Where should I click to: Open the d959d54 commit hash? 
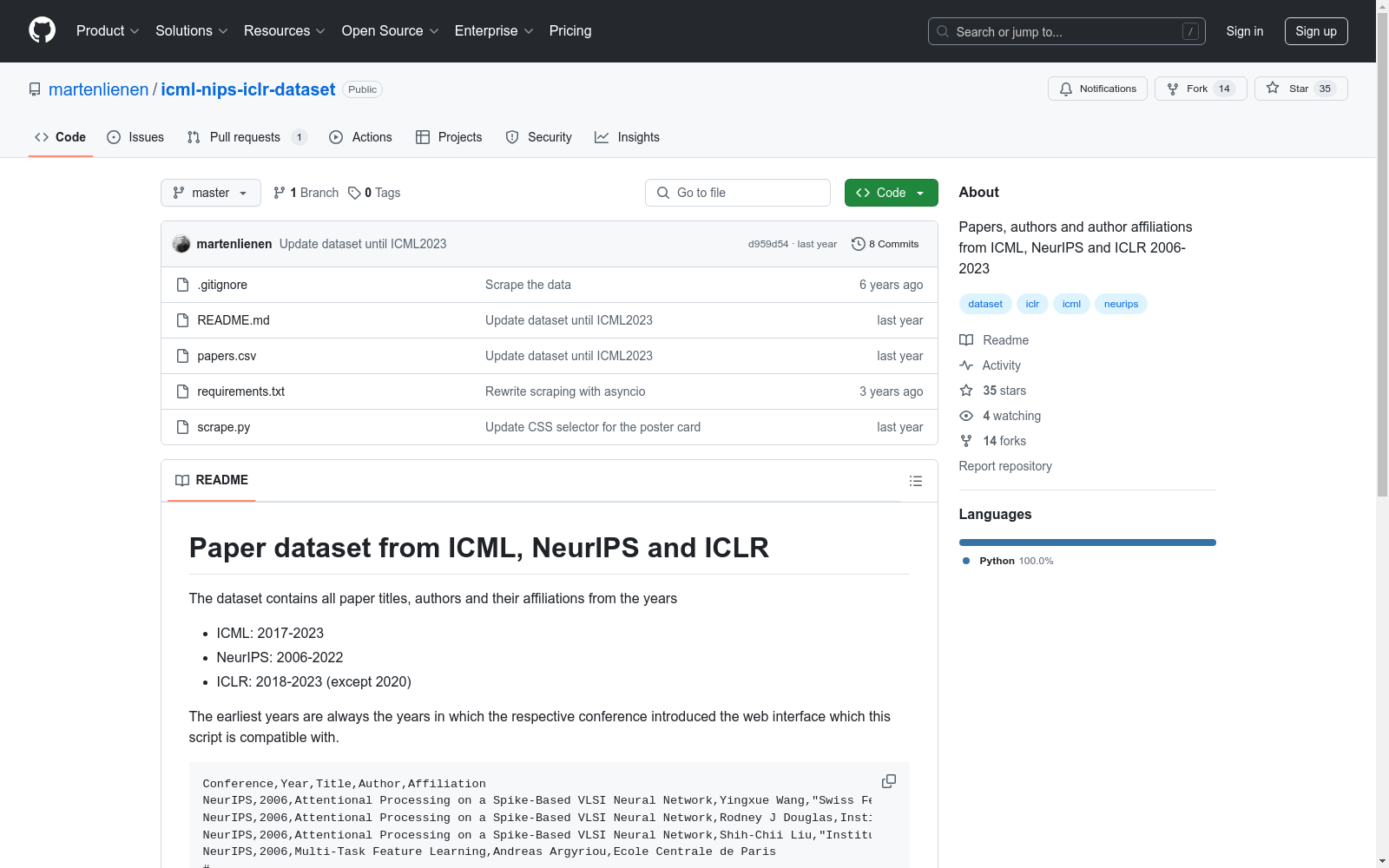click(x=768, y=244)
